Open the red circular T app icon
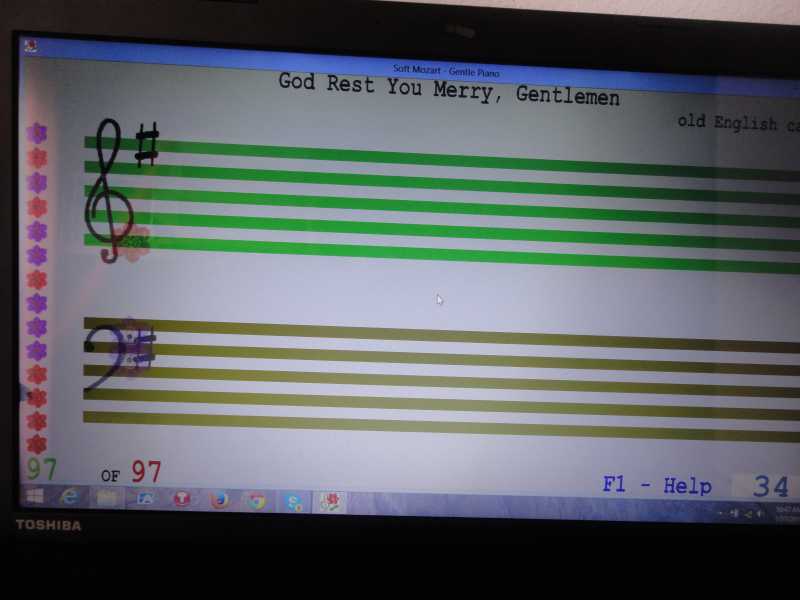Viewport: 800px width, 600px height. pyautogui.click(x=182, y=499)
